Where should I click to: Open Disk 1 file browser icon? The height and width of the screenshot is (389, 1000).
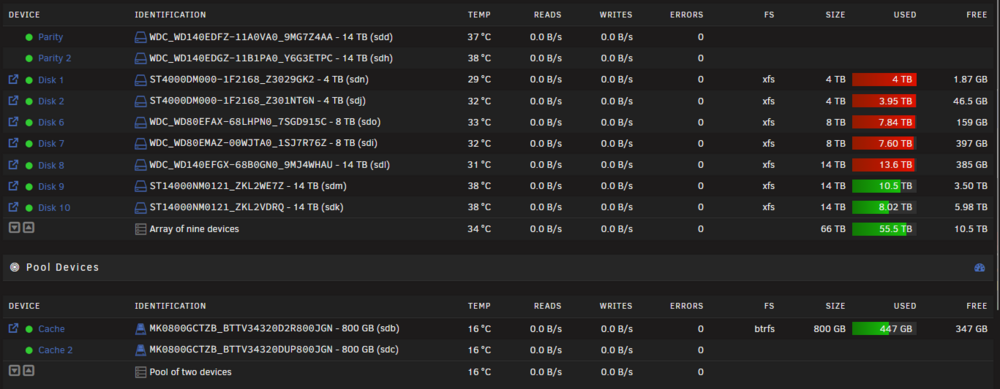coord(13,80)
